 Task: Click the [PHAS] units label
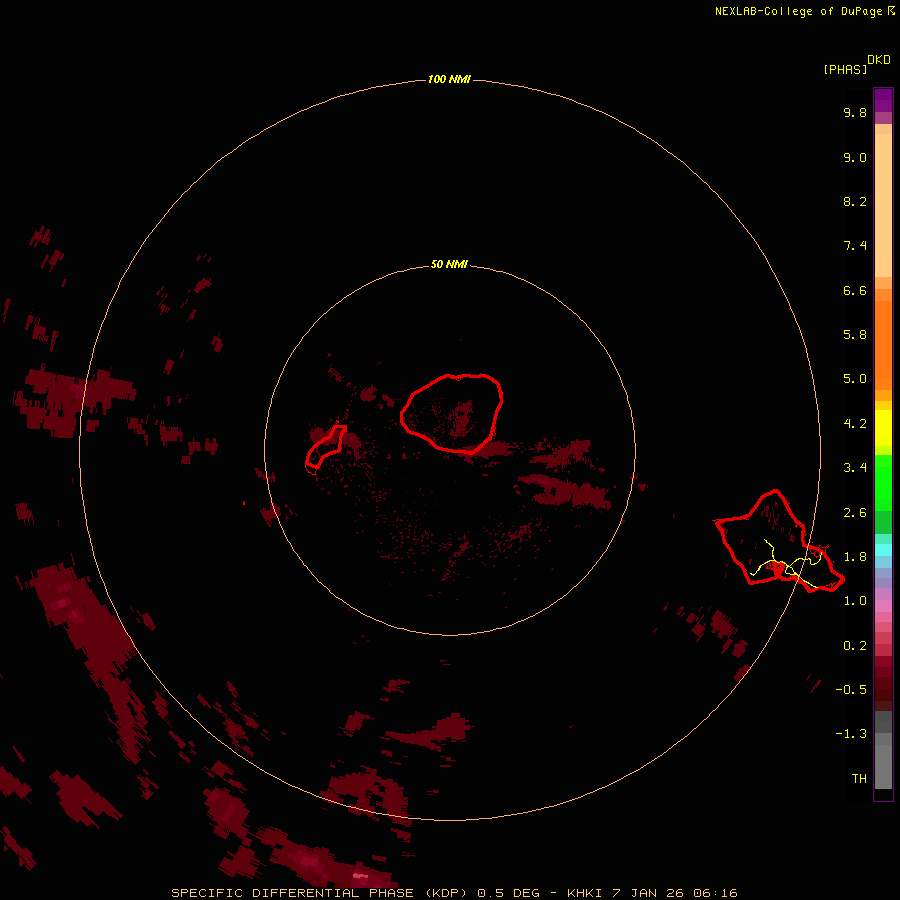point(845,69)
